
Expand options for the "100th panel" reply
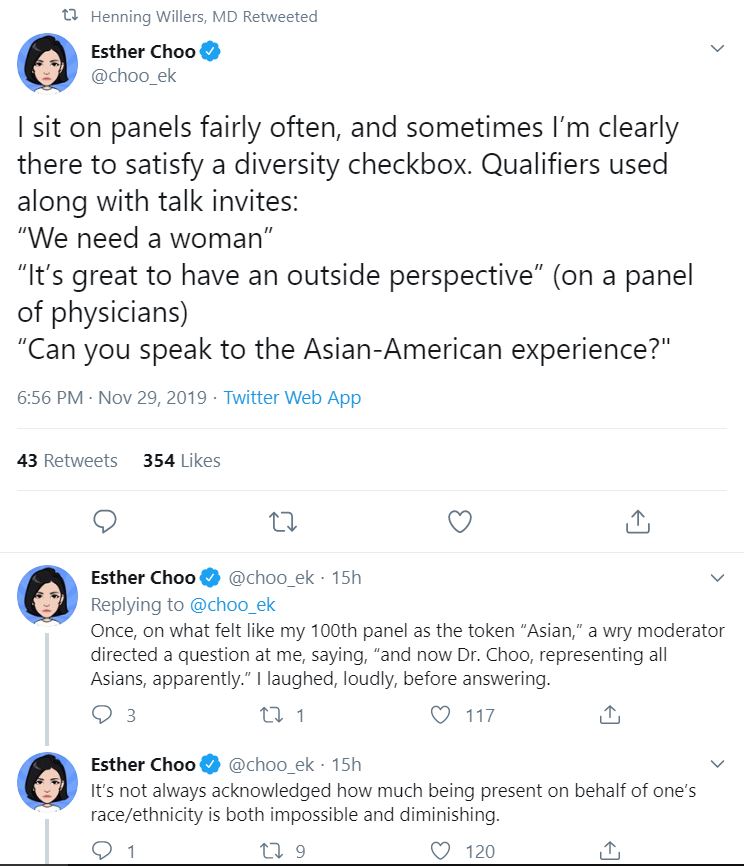[x=716, y=578]
